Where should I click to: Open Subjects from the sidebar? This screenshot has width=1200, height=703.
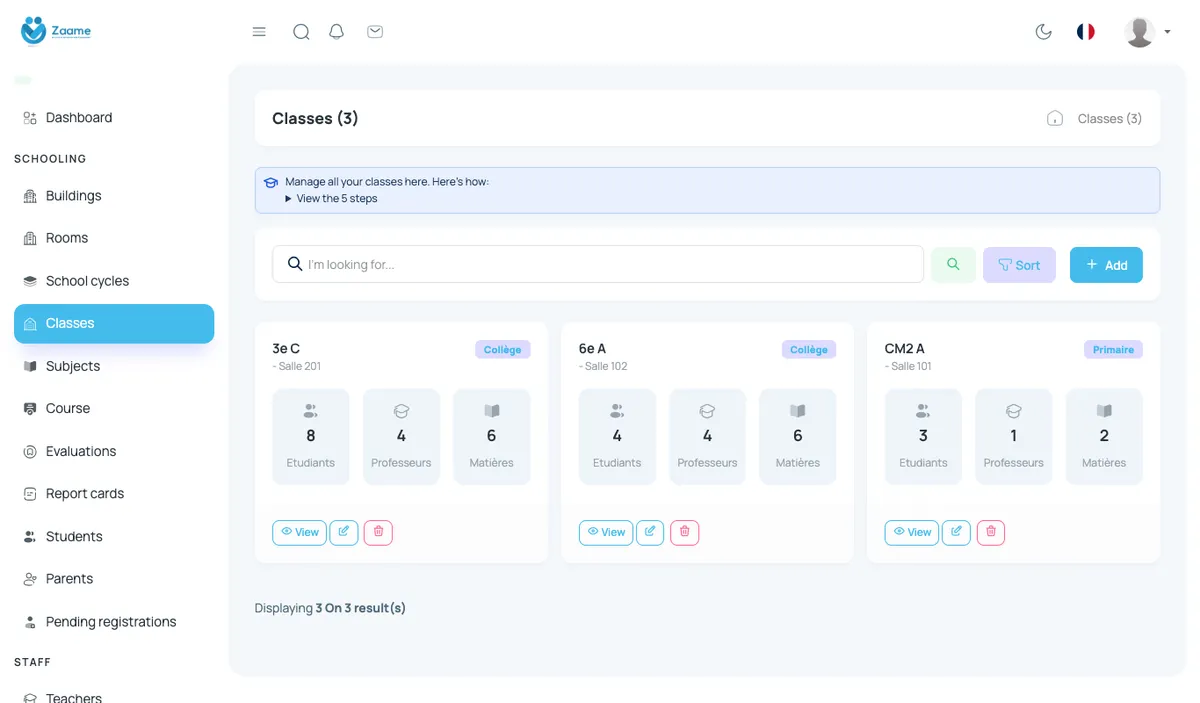click(114, 366)
